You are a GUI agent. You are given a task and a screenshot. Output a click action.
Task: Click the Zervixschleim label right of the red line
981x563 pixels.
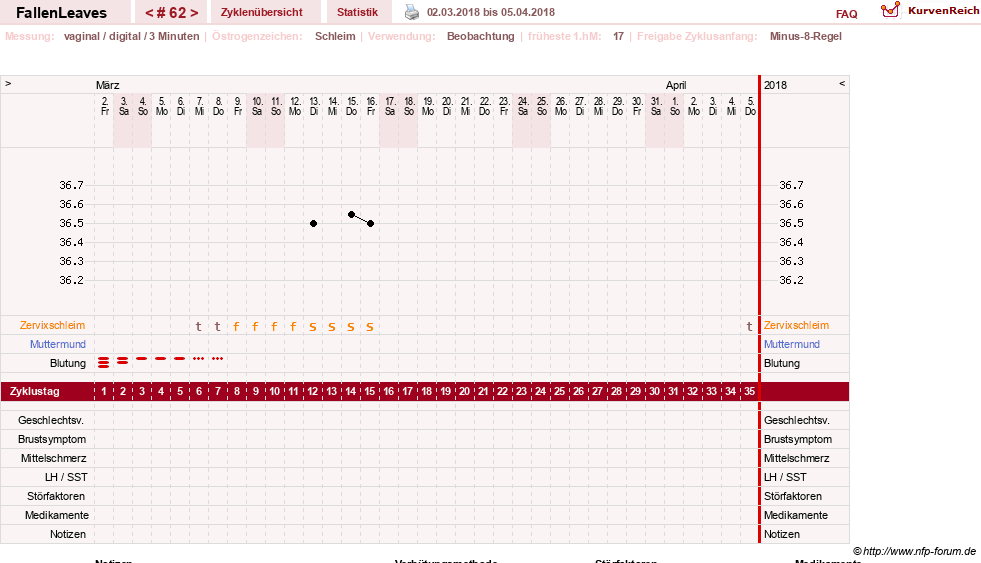click(796, 325)
